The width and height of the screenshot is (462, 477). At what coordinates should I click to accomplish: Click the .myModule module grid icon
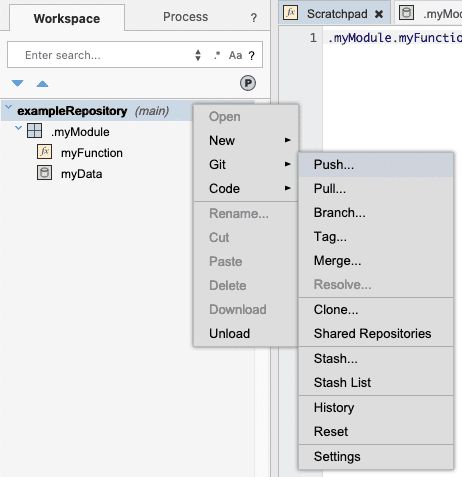coord(34,131)
